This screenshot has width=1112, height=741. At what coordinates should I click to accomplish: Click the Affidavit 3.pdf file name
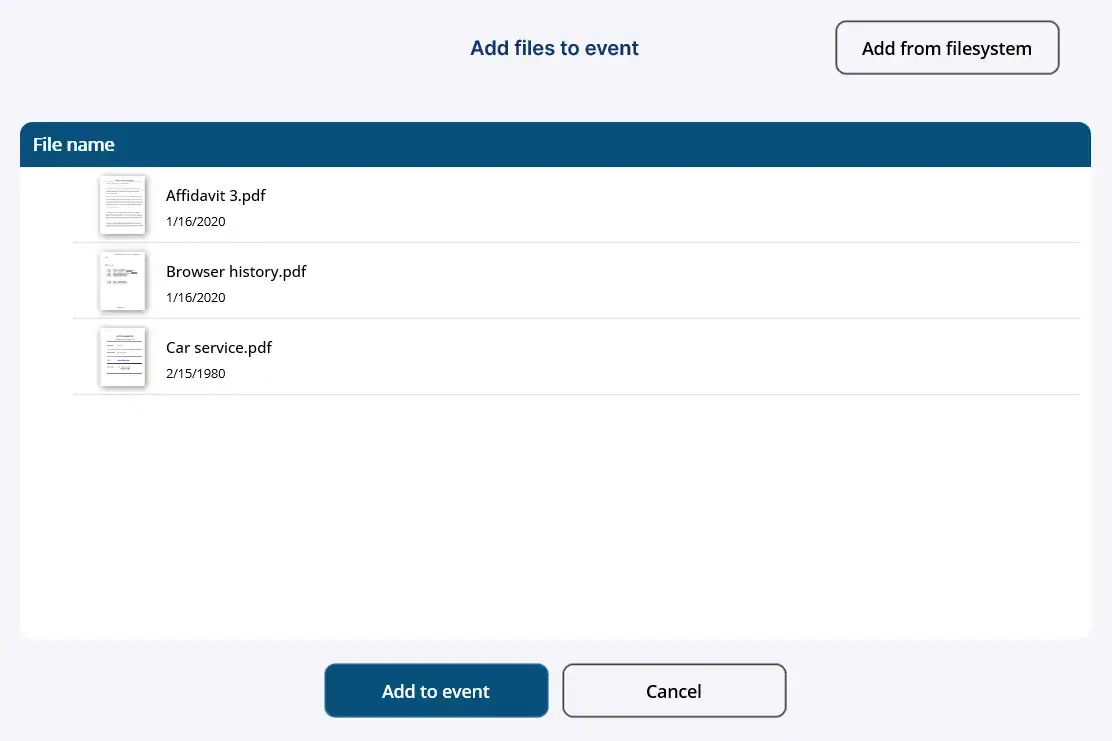coord(216,195)
